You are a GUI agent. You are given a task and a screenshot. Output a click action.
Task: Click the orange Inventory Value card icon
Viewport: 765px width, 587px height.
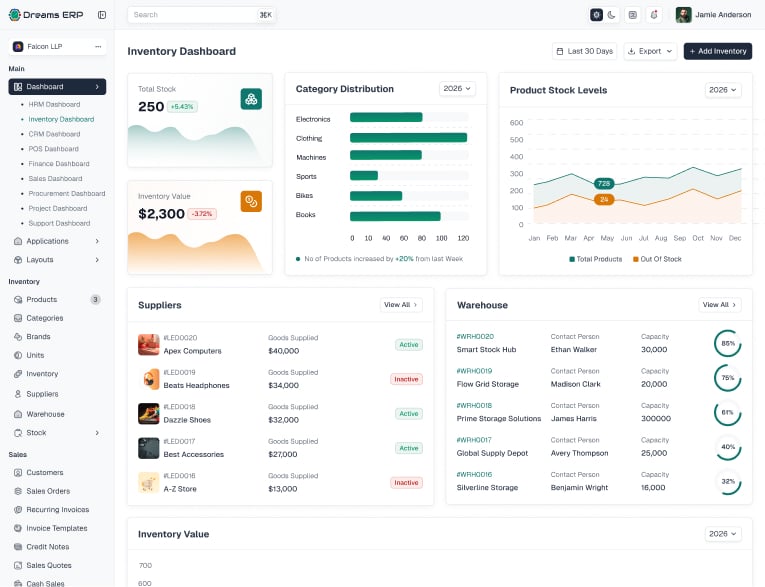(x=251, y=202)
